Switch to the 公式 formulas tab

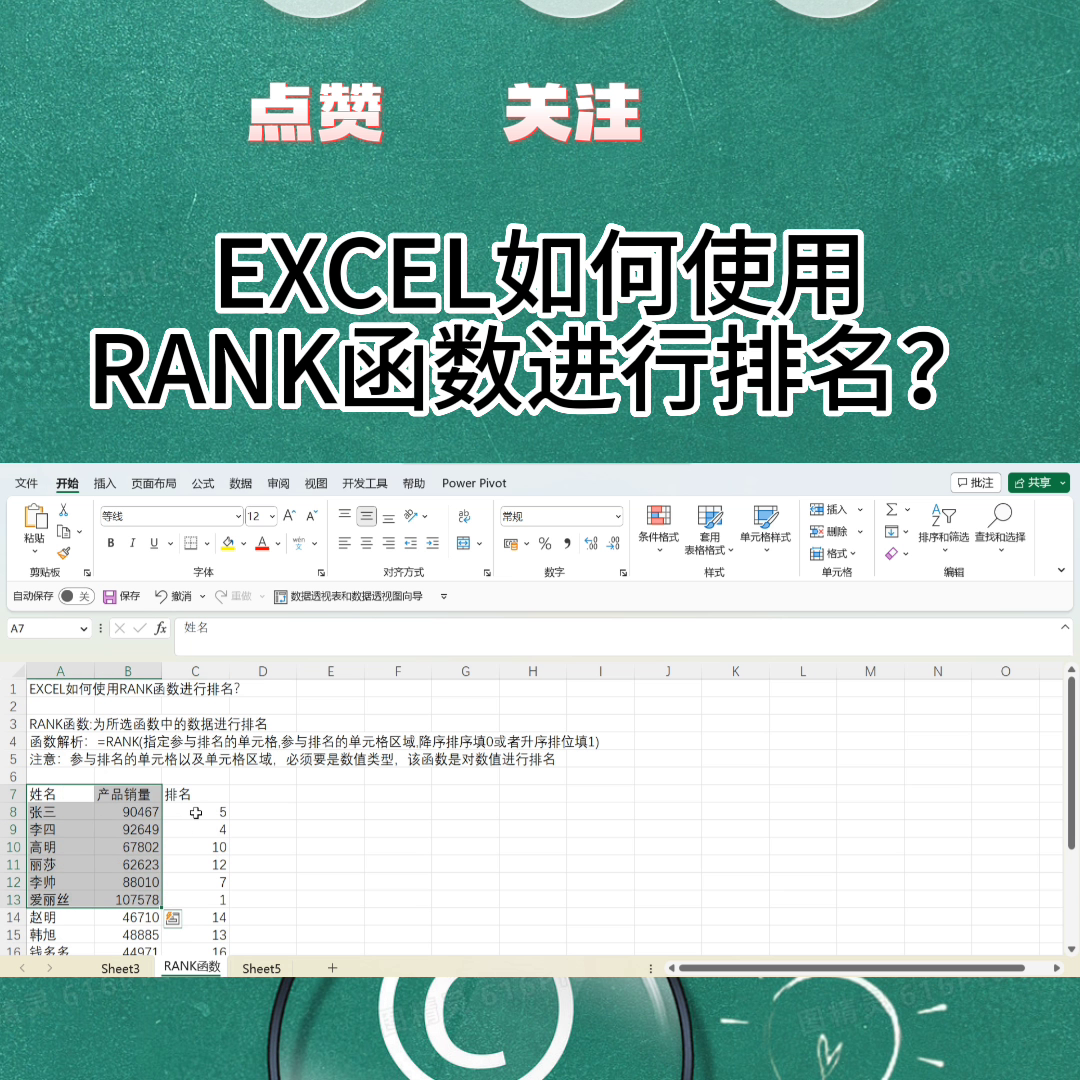[203, 483]
